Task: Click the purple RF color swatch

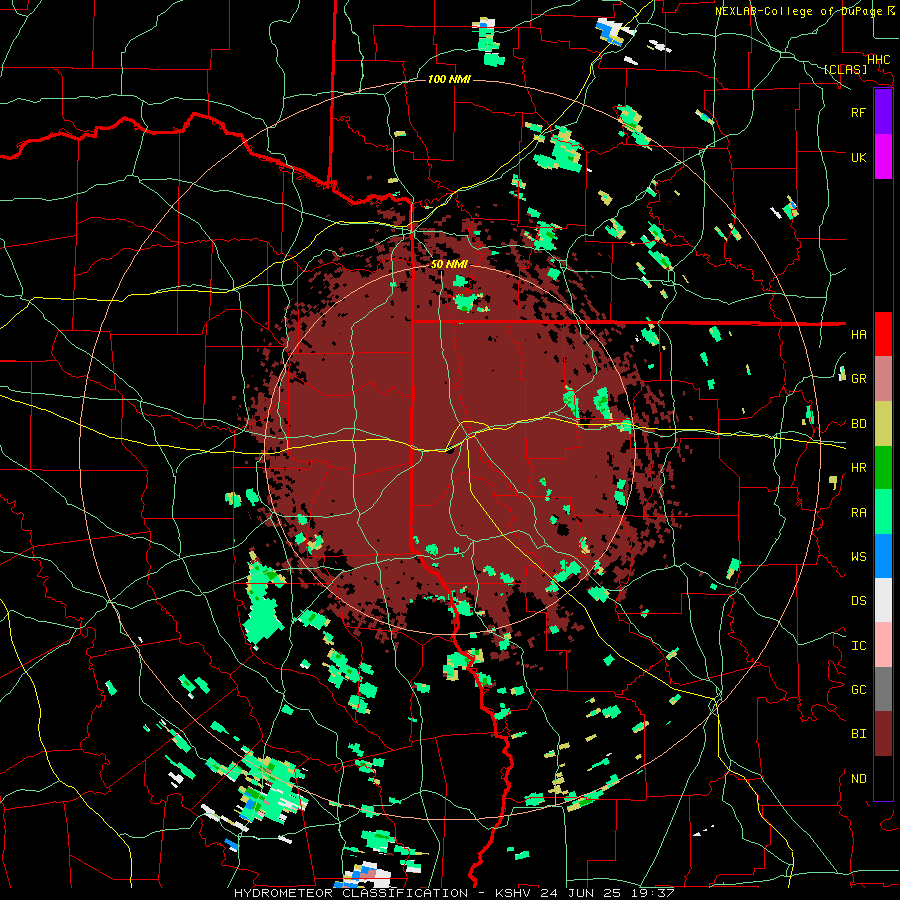Action: click(x=883, y=112)
